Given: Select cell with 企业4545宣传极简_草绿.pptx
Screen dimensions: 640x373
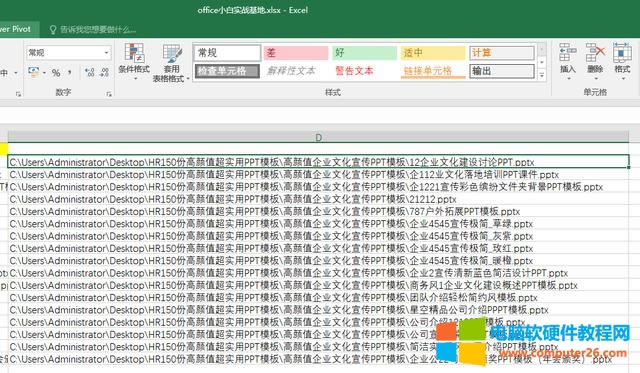Looking at the screenshot, I should (x=318, y=223).
